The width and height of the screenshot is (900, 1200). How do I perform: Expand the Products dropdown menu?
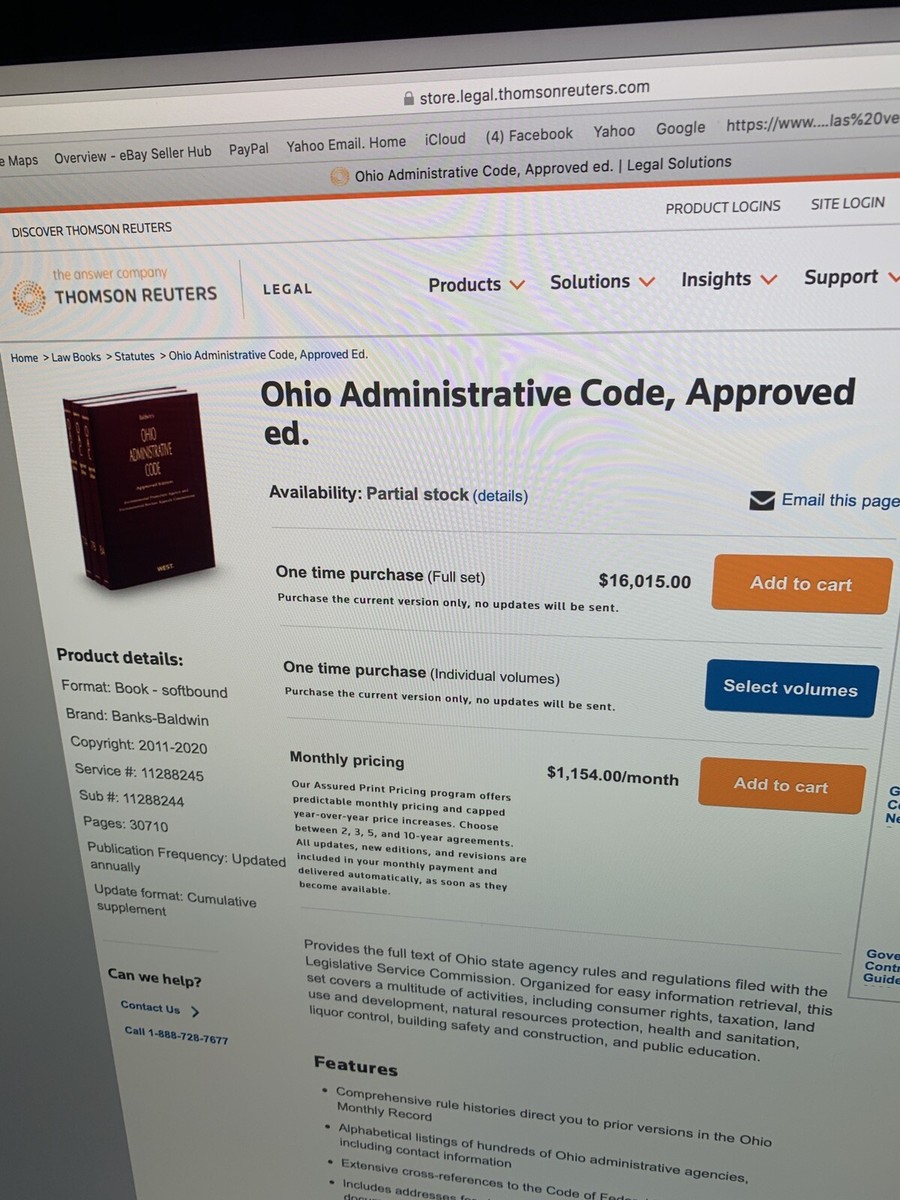click(x=476, y=285)
